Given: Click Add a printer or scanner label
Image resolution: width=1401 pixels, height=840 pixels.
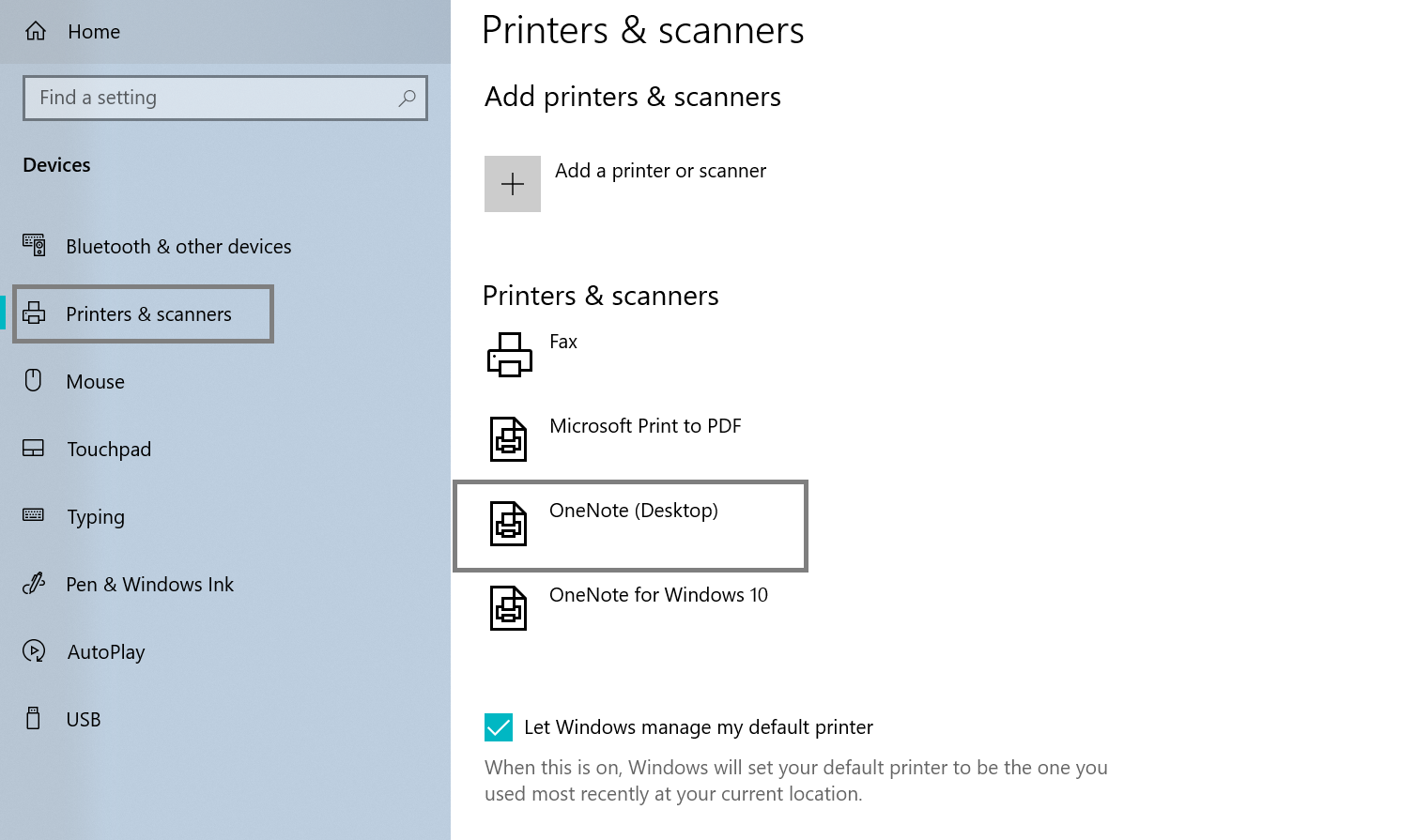Looking at the screenshot, I should point(660,171).
